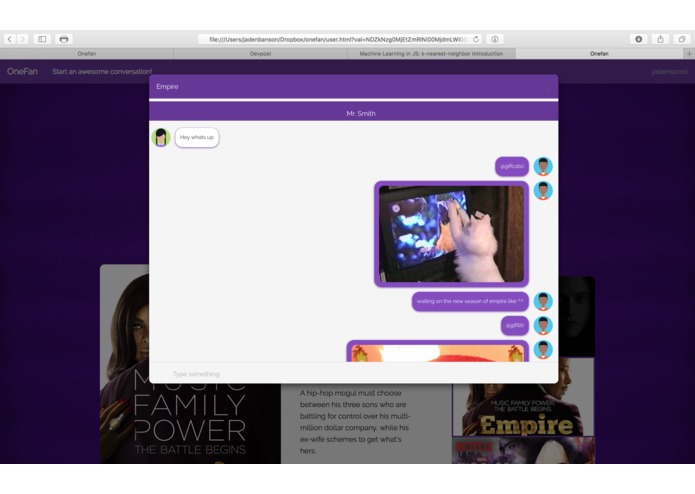The width and height of the screenshot is (695, 494).
Task: Click avatar beside 'waiting on the new season'
Action: [x=543, y=301]
